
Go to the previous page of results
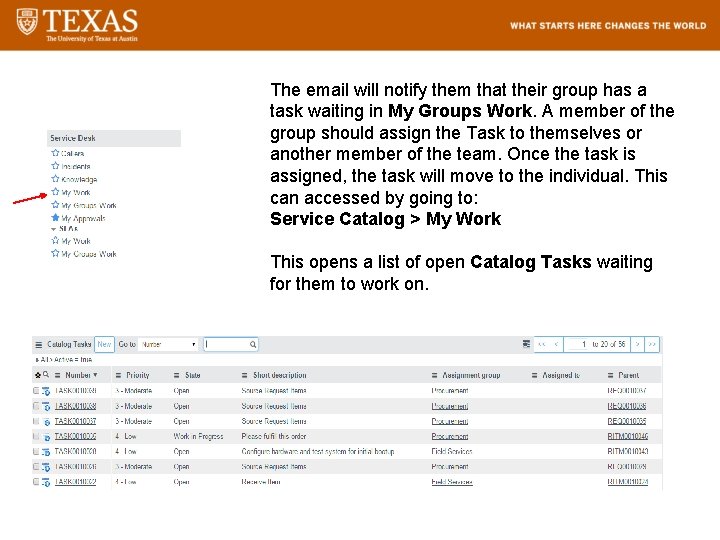click(556, 344)
